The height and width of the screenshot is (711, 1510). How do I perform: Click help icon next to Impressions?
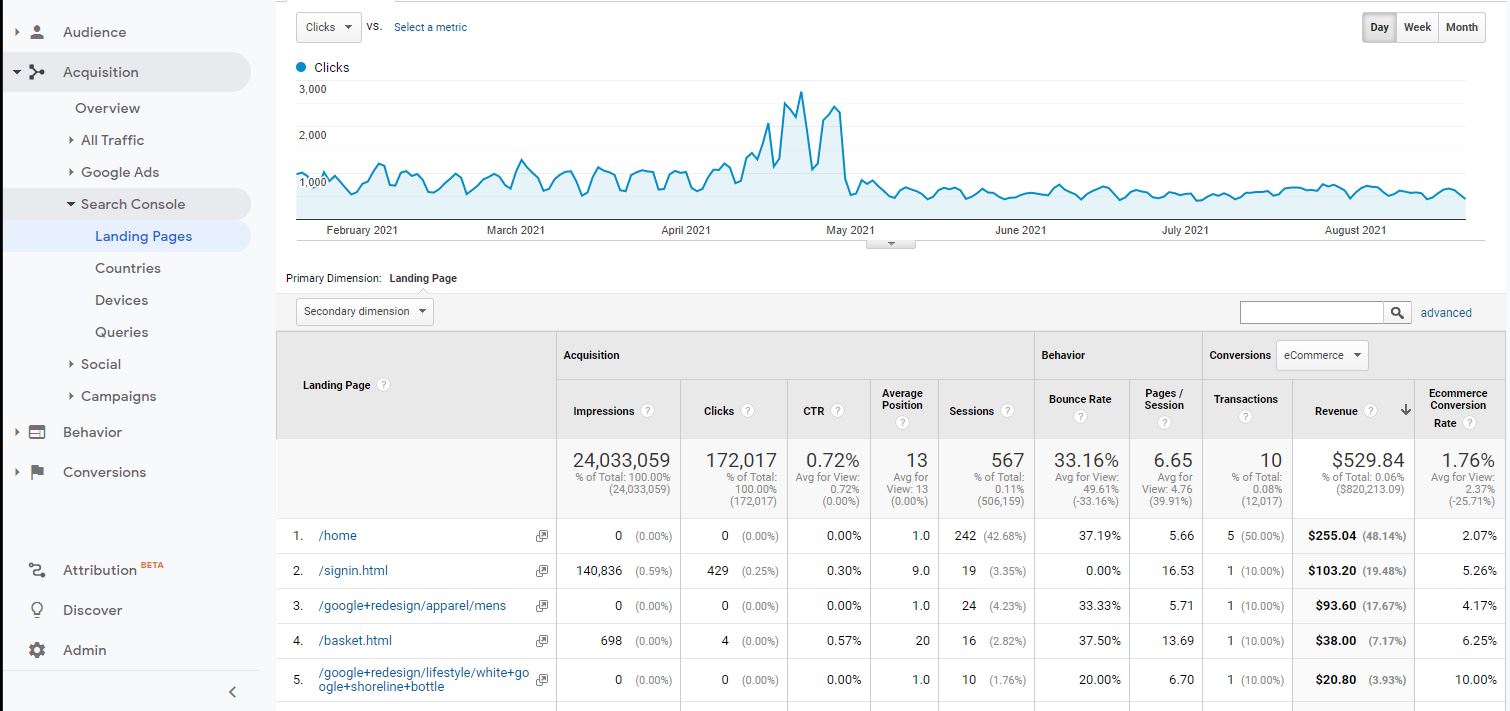[647, 411]
